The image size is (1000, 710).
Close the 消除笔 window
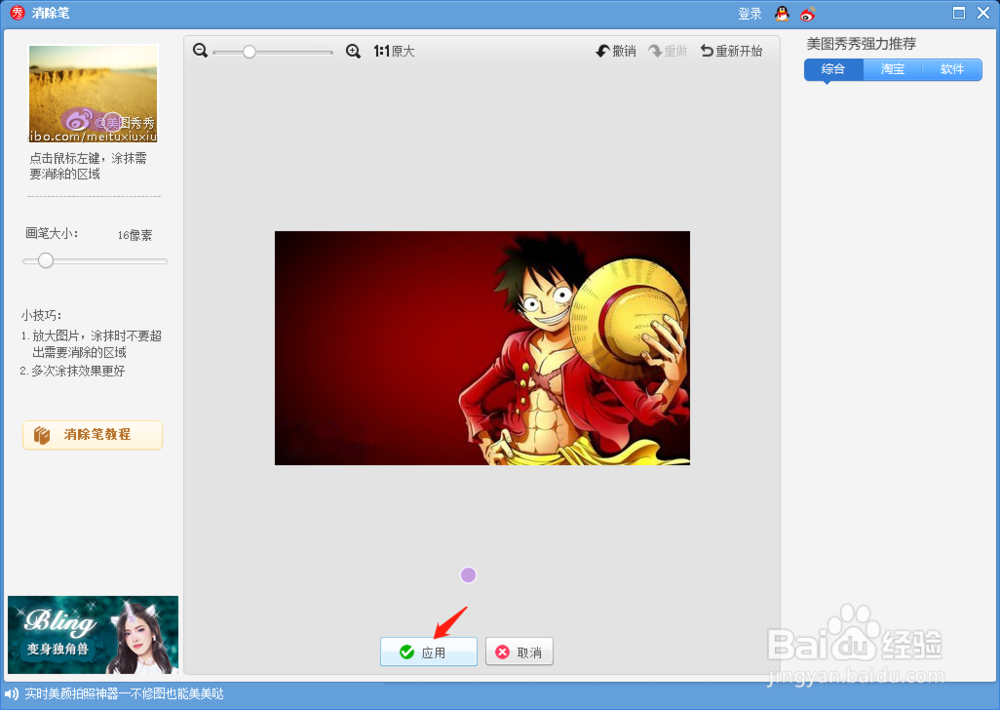tap(983, 13)
